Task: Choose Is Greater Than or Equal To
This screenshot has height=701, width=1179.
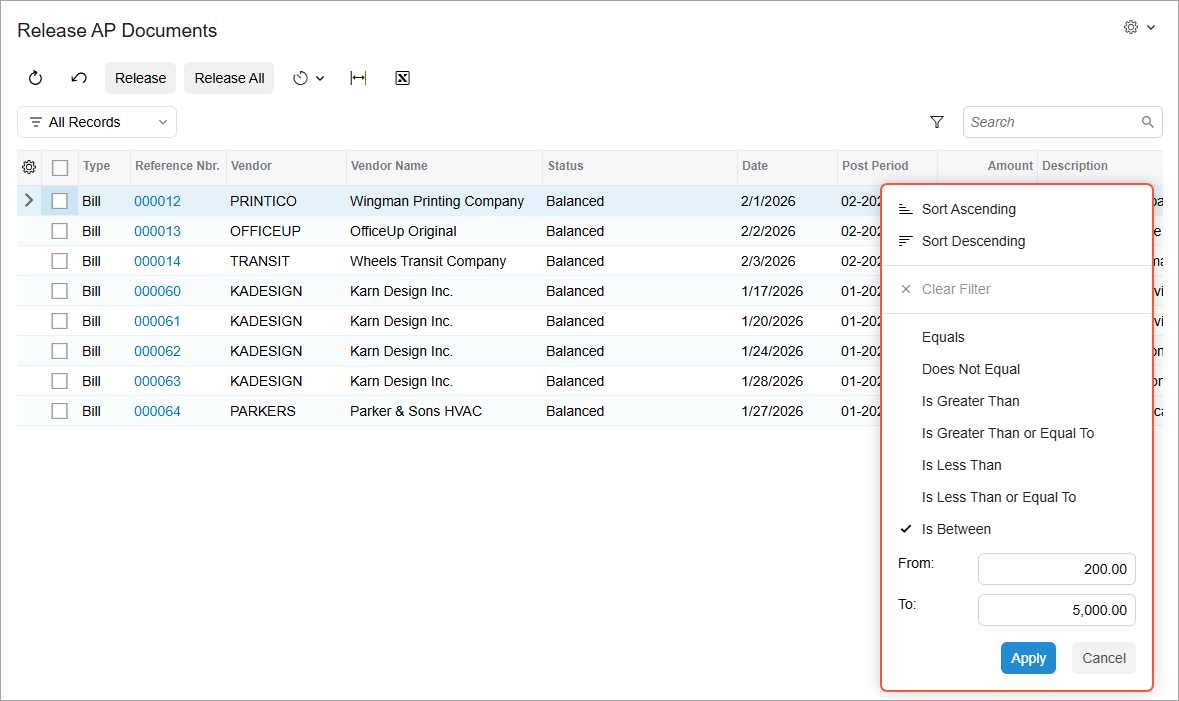Action: [x=1008, y=433]
